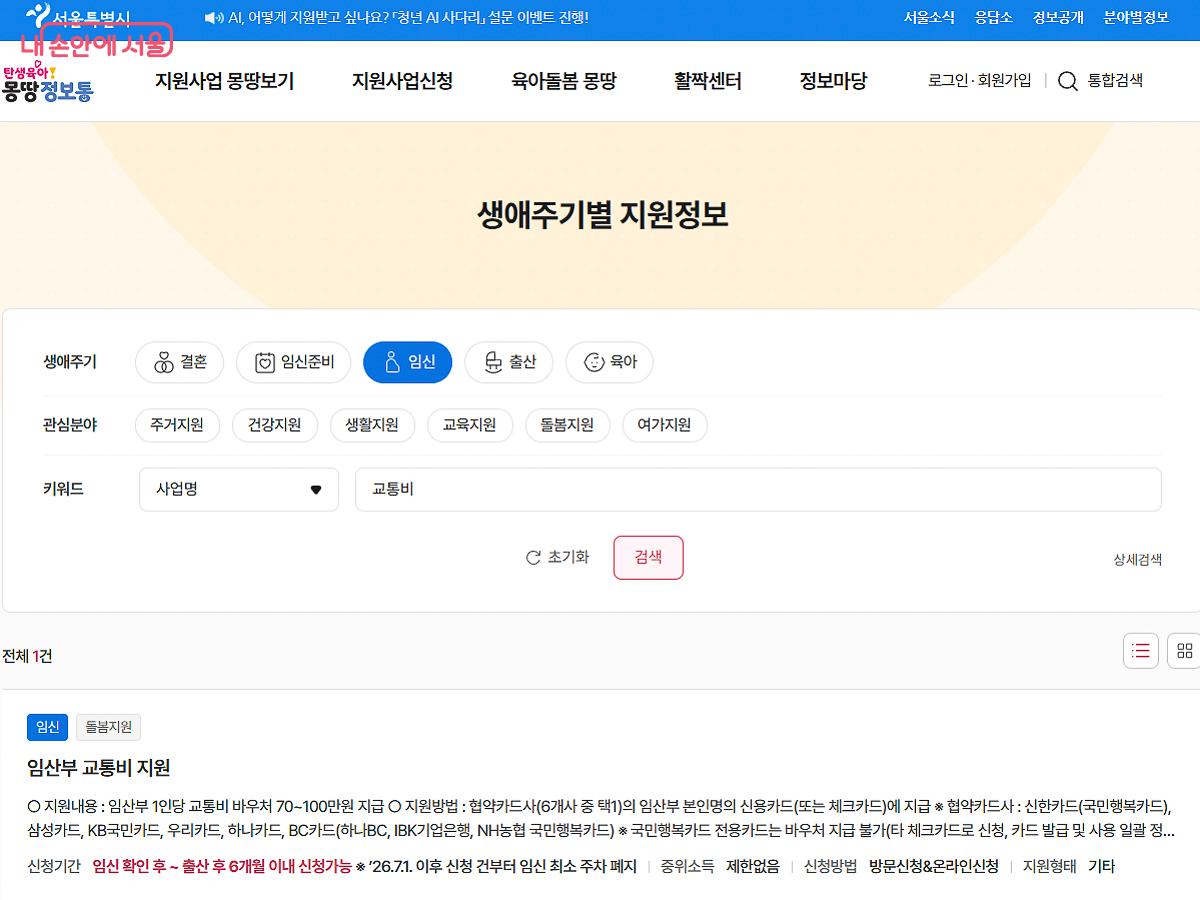Click 방문신청&온라인신청 text

coord(933,867)
